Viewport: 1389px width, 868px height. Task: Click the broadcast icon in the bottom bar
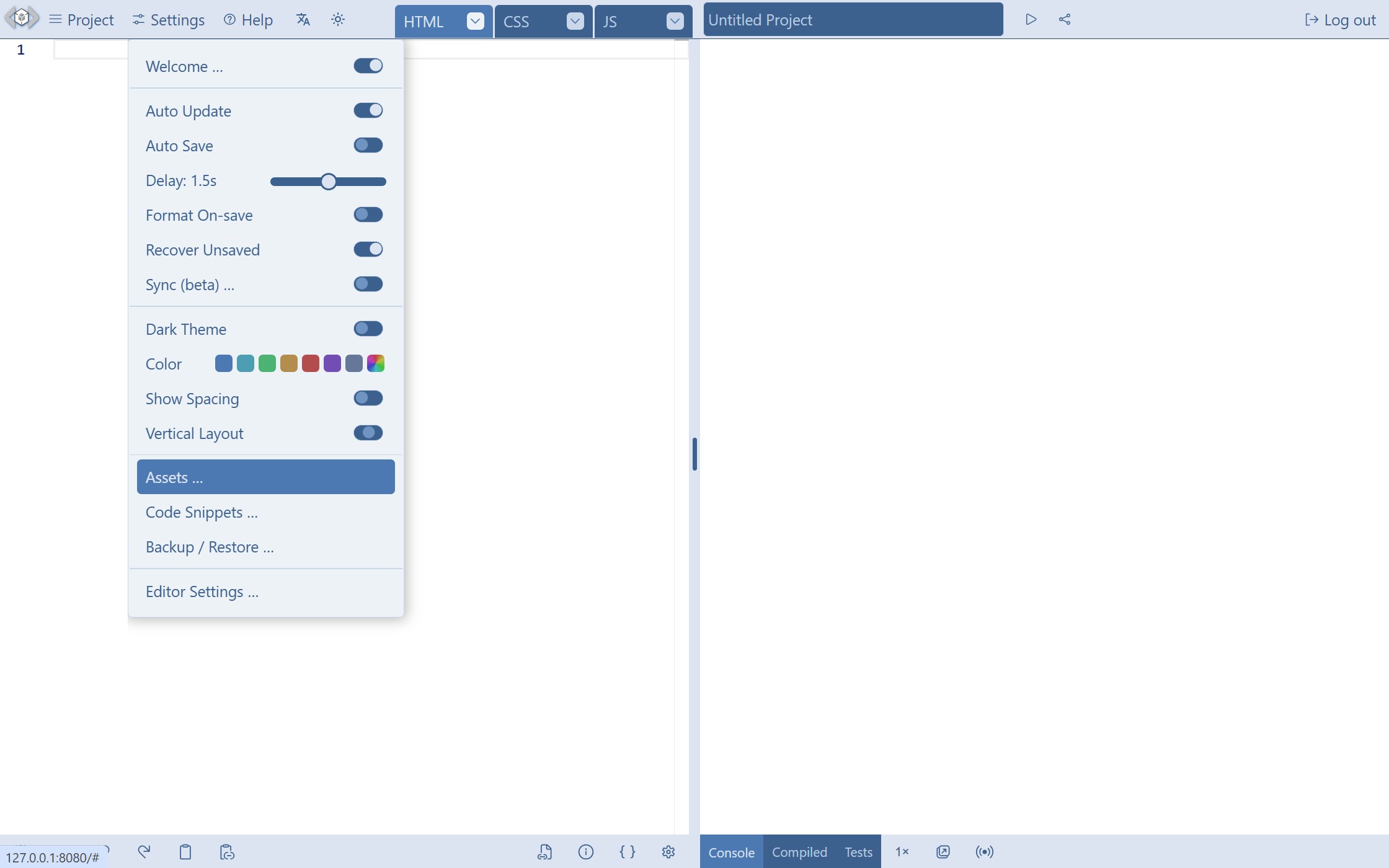984,852
